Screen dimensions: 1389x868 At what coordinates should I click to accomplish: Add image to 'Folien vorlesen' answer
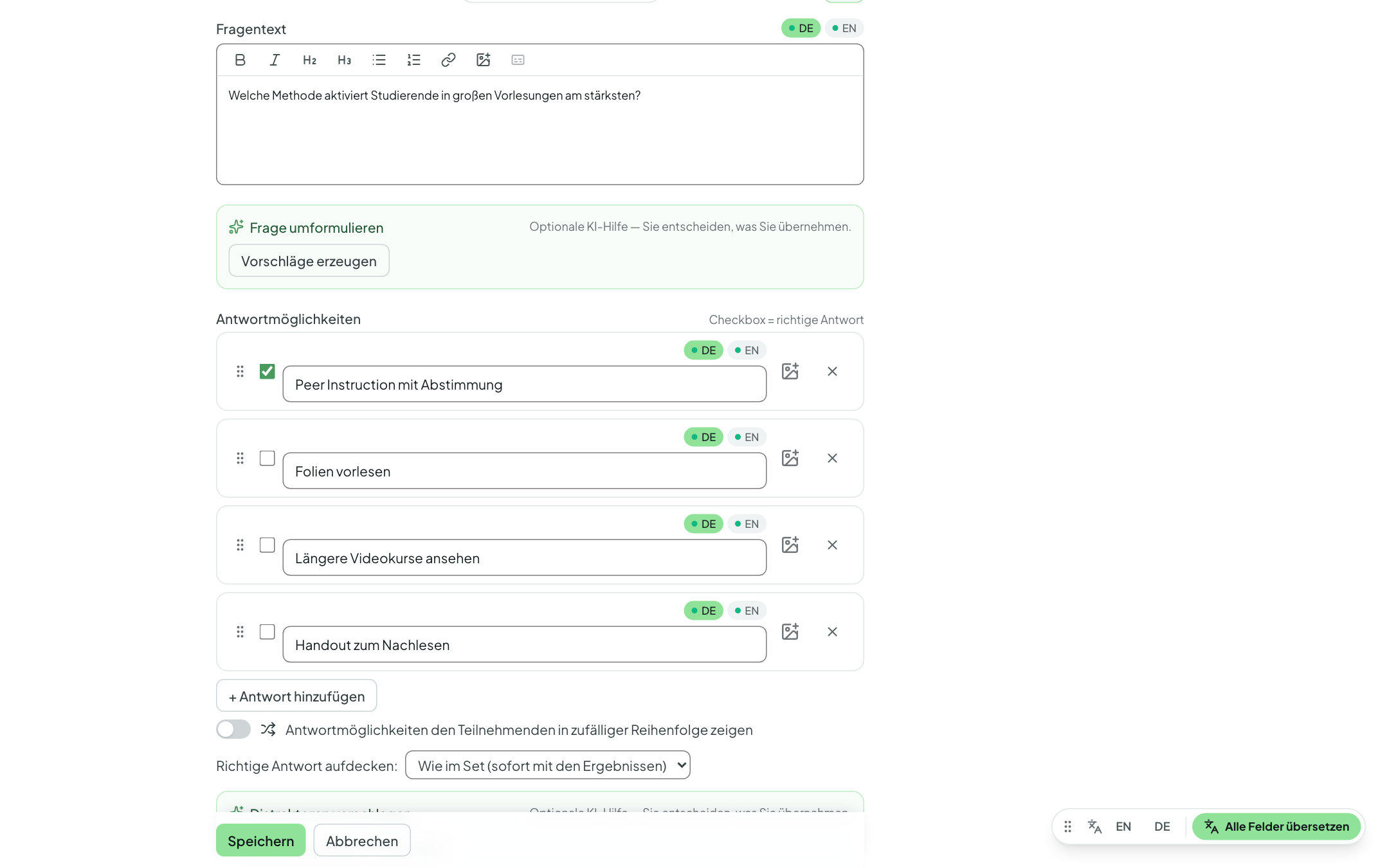coord(790,458)
